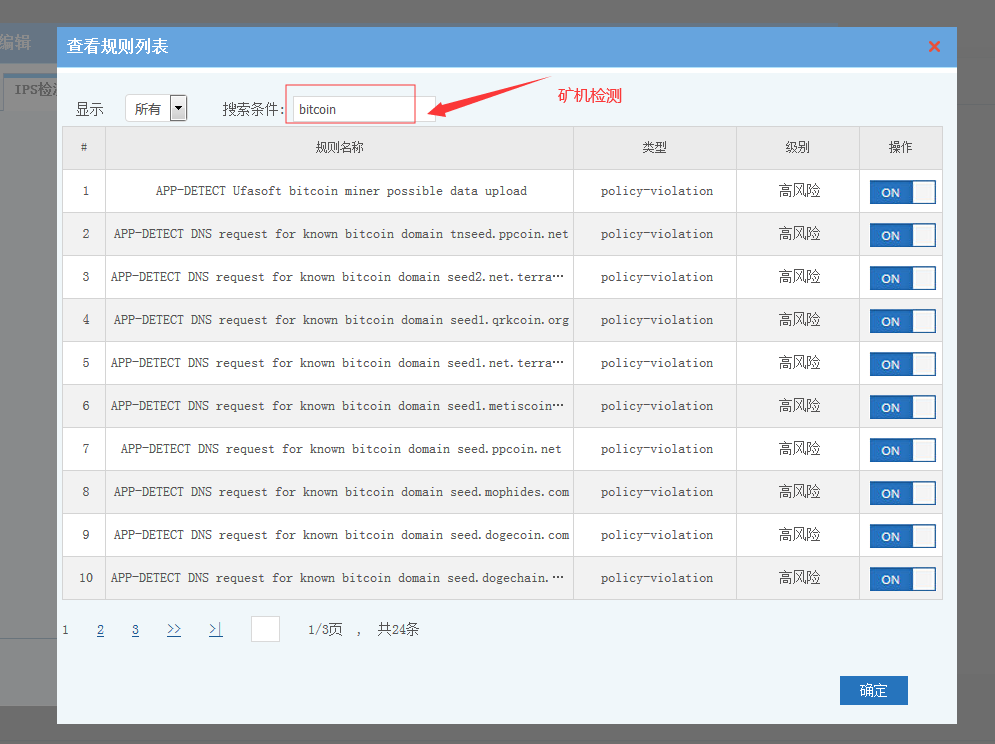
Task: Disable rule 10 seed.dogechain toggle
Action: click(902, 579)
